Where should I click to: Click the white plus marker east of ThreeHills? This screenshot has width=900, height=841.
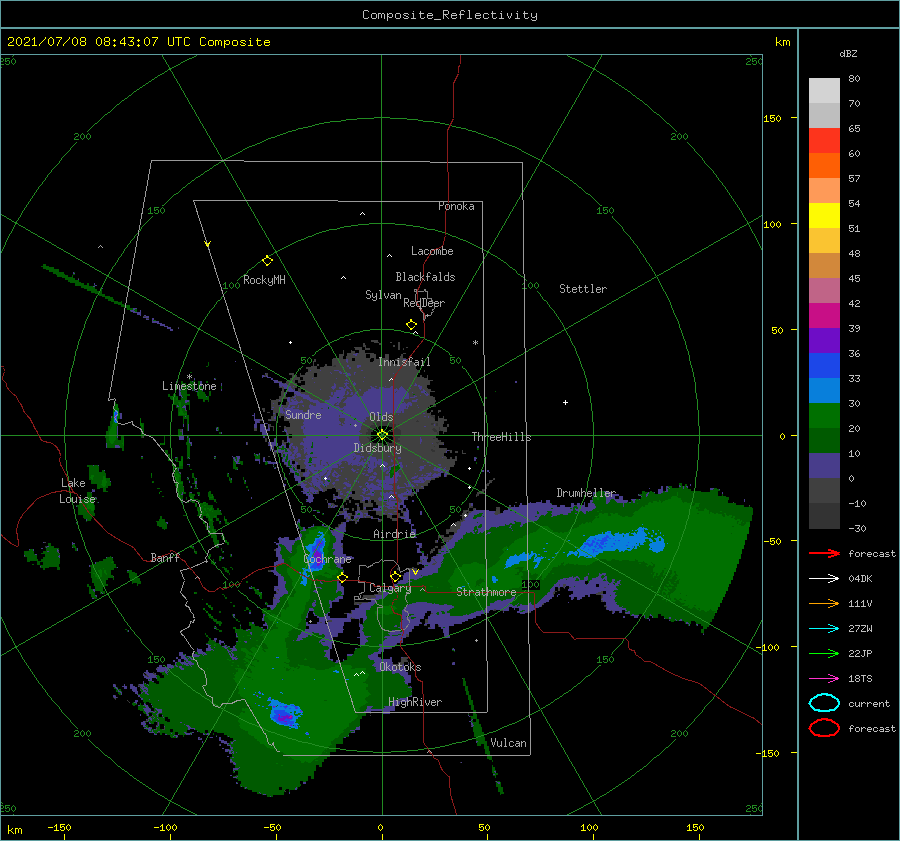tap(565, 402)
